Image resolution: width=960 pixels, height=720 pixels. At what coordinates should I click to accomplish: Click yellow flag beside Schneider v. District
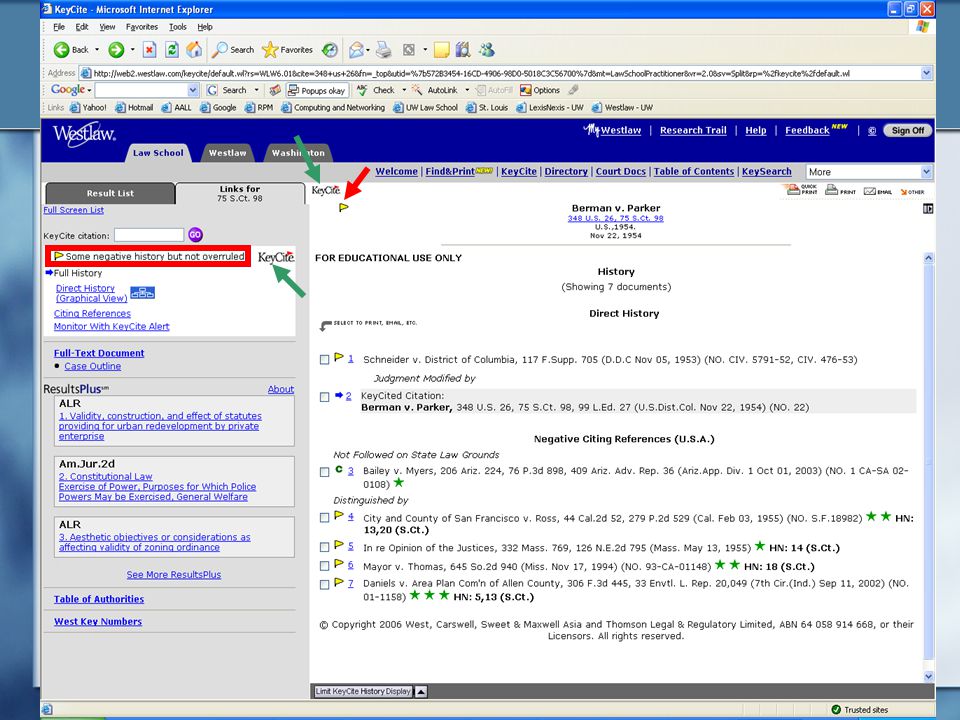339,357
